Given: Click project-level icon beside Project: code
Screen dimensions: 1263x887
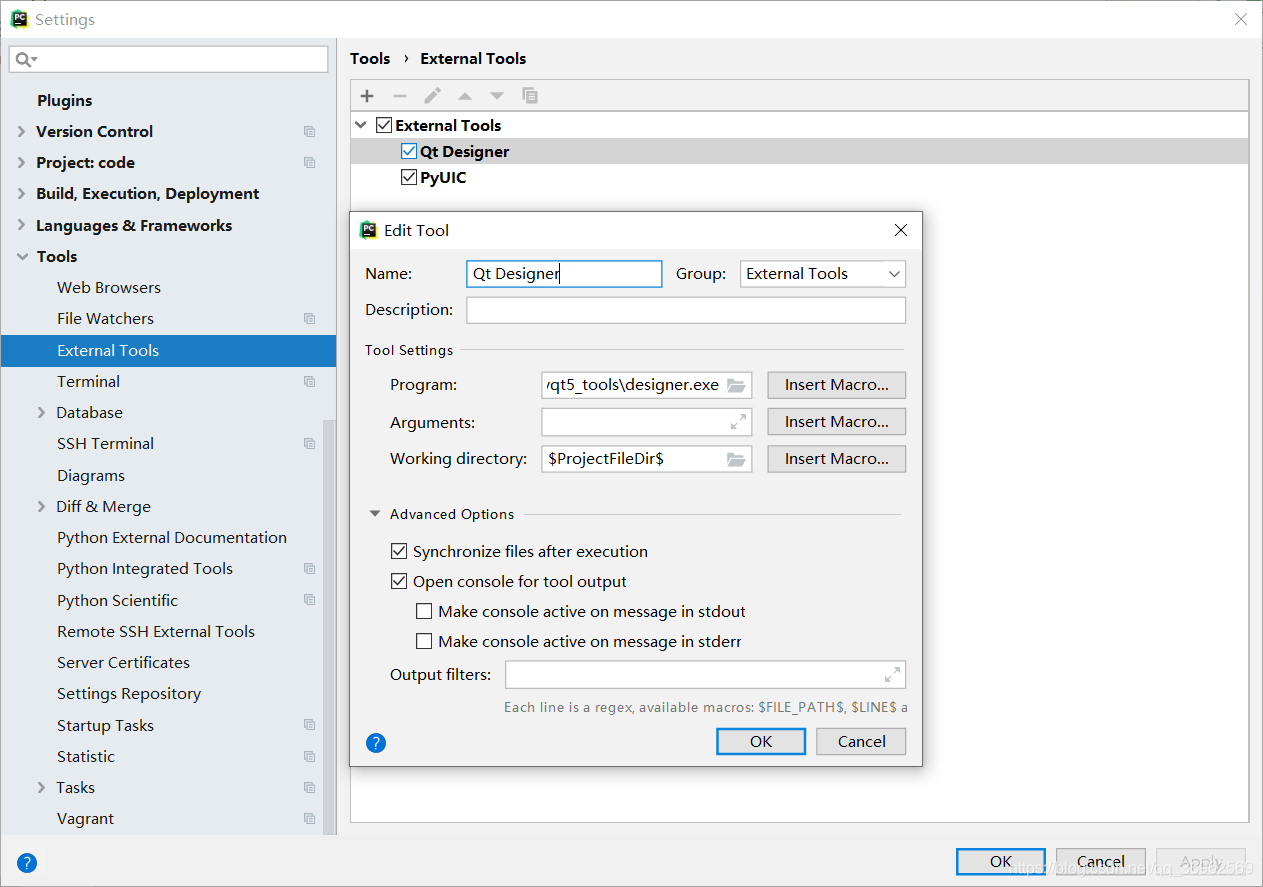Looking at the screenshot, I should pyautogui.click(x=309, y=163).
